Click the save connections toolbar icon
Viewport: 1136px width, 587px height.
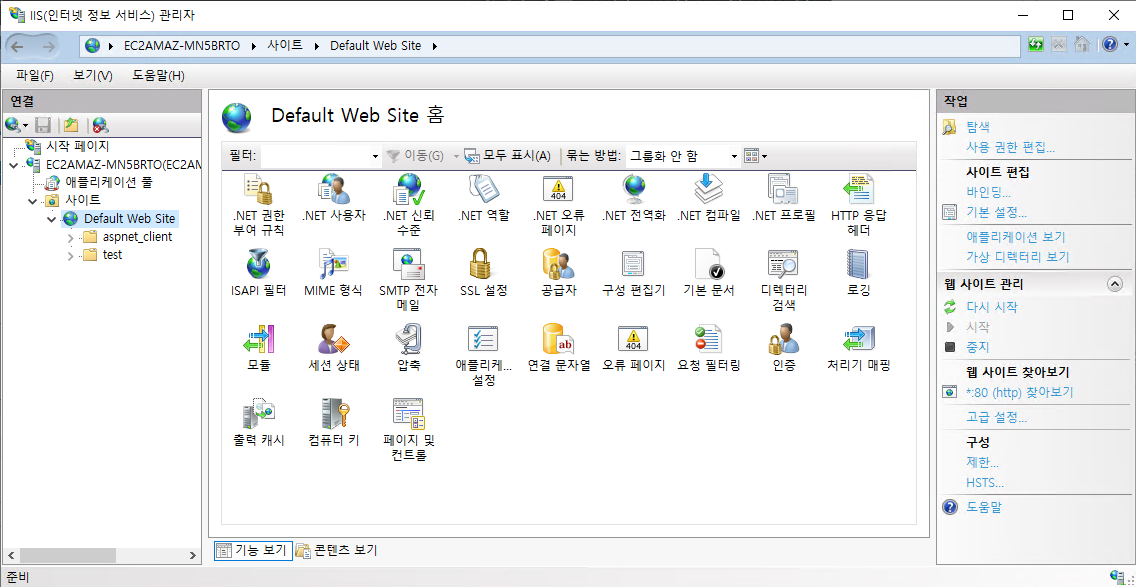point(43,125)
